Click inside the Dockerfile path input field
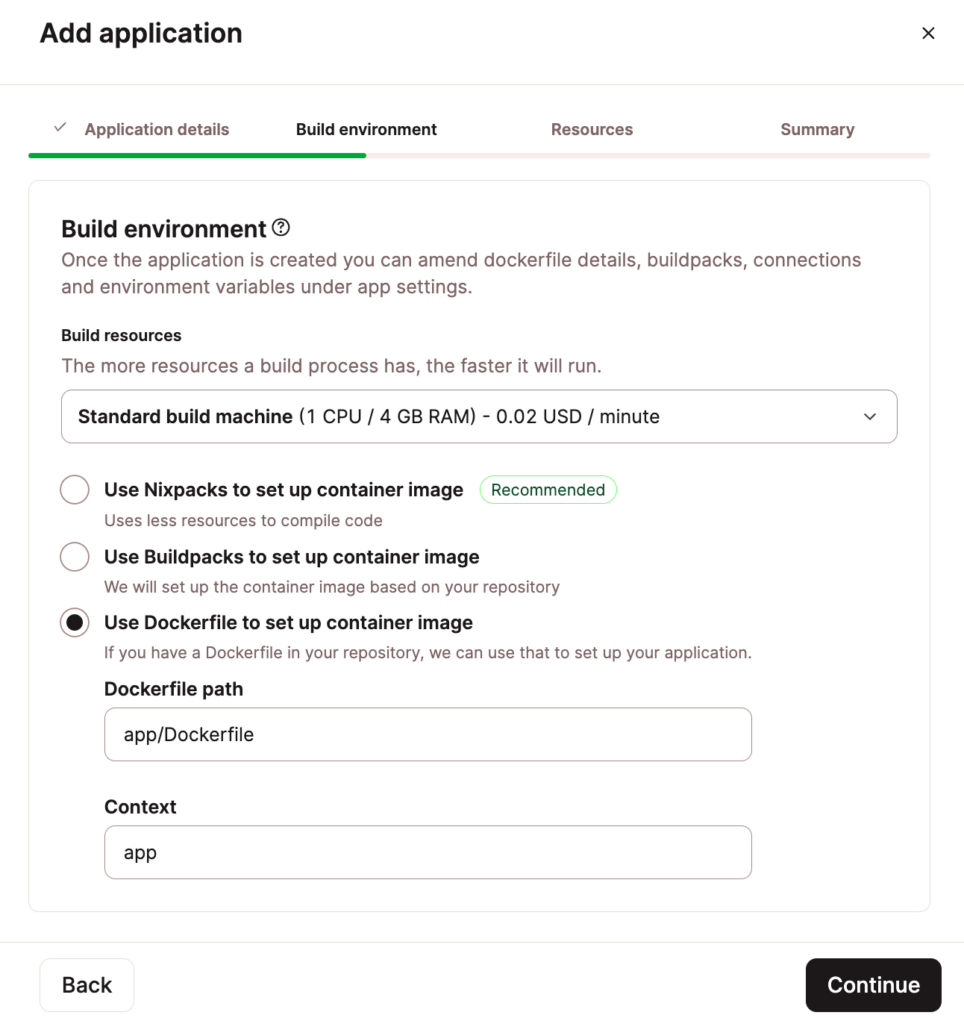 428,733
